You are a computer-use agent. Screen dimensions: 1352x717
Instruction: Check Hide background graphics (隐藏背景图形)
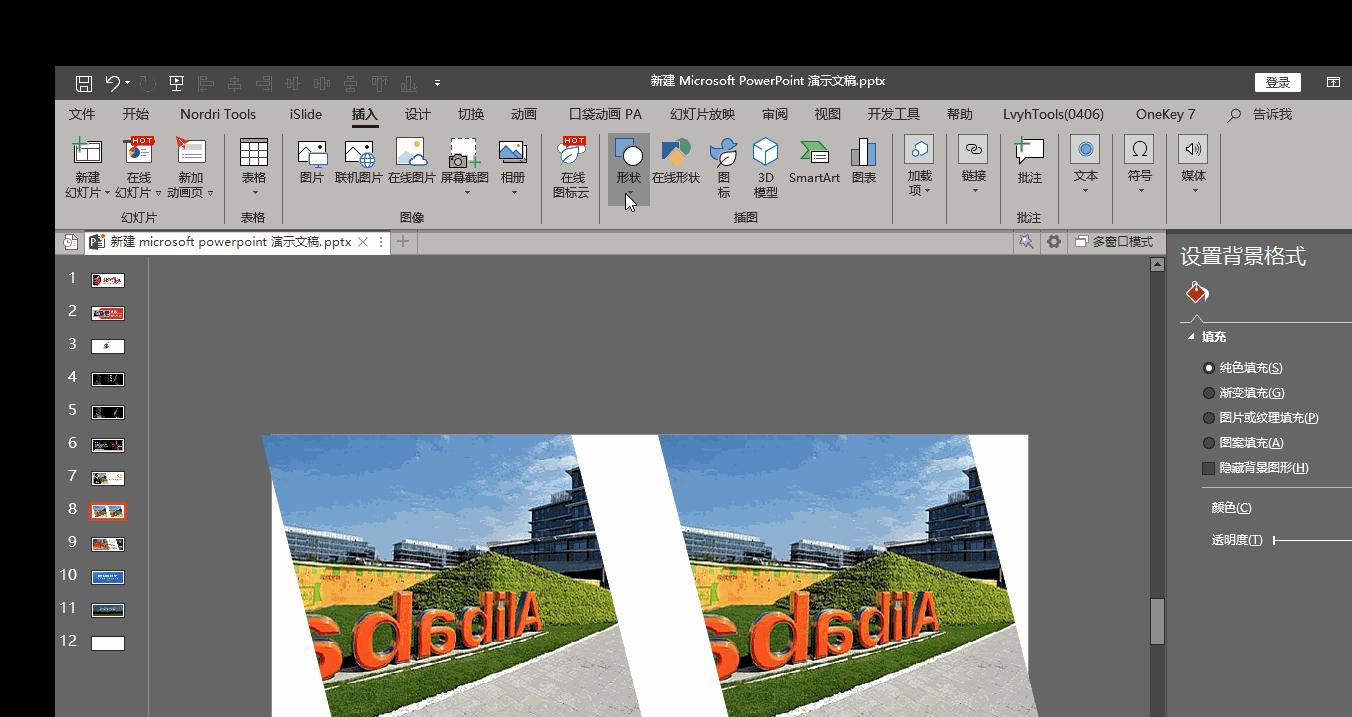(x=1208, y=468)
